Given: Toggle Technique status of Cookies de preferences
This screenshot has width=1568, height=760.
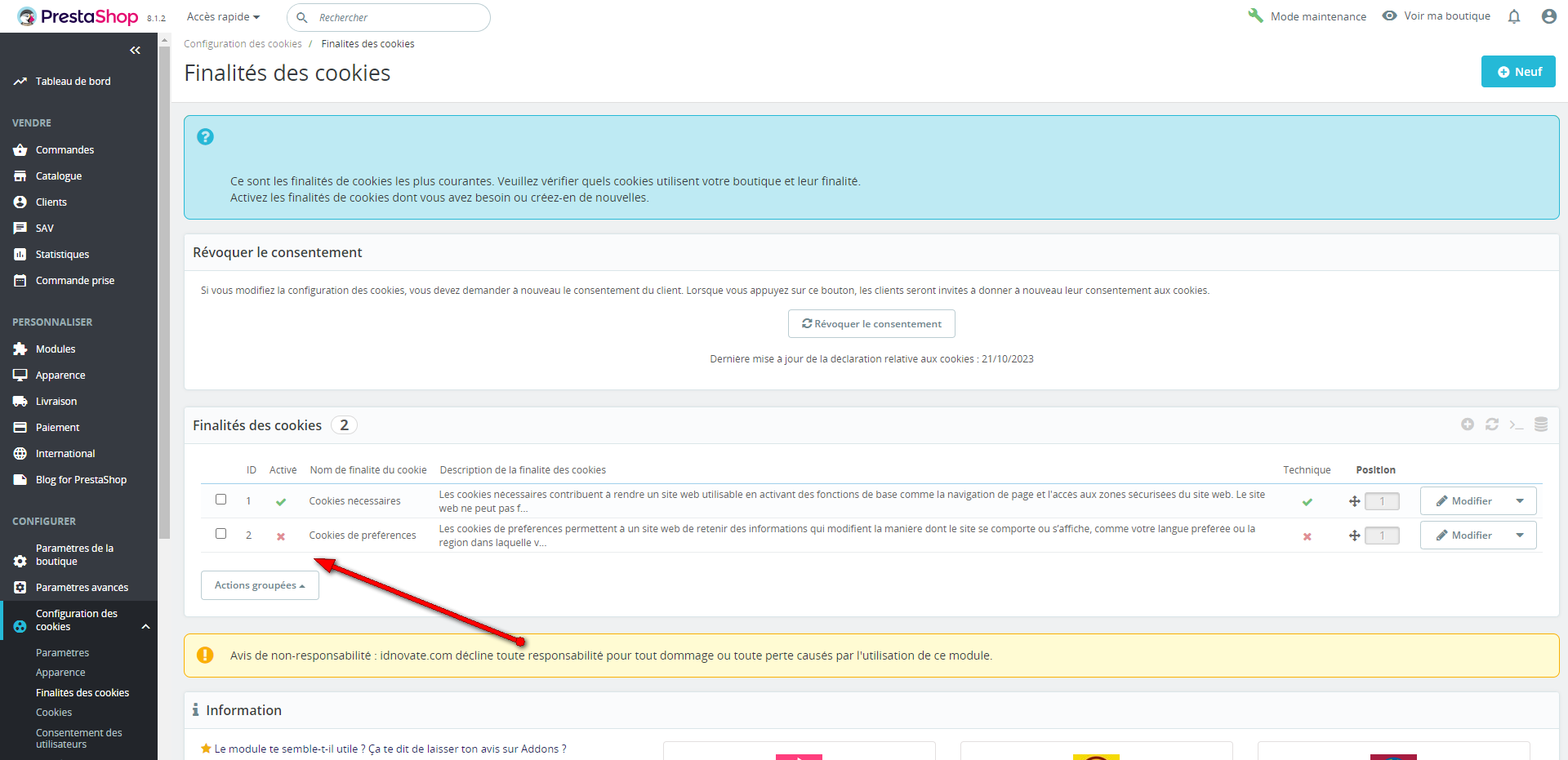Looking at the screenshot, I should (x=1307, y=536).
